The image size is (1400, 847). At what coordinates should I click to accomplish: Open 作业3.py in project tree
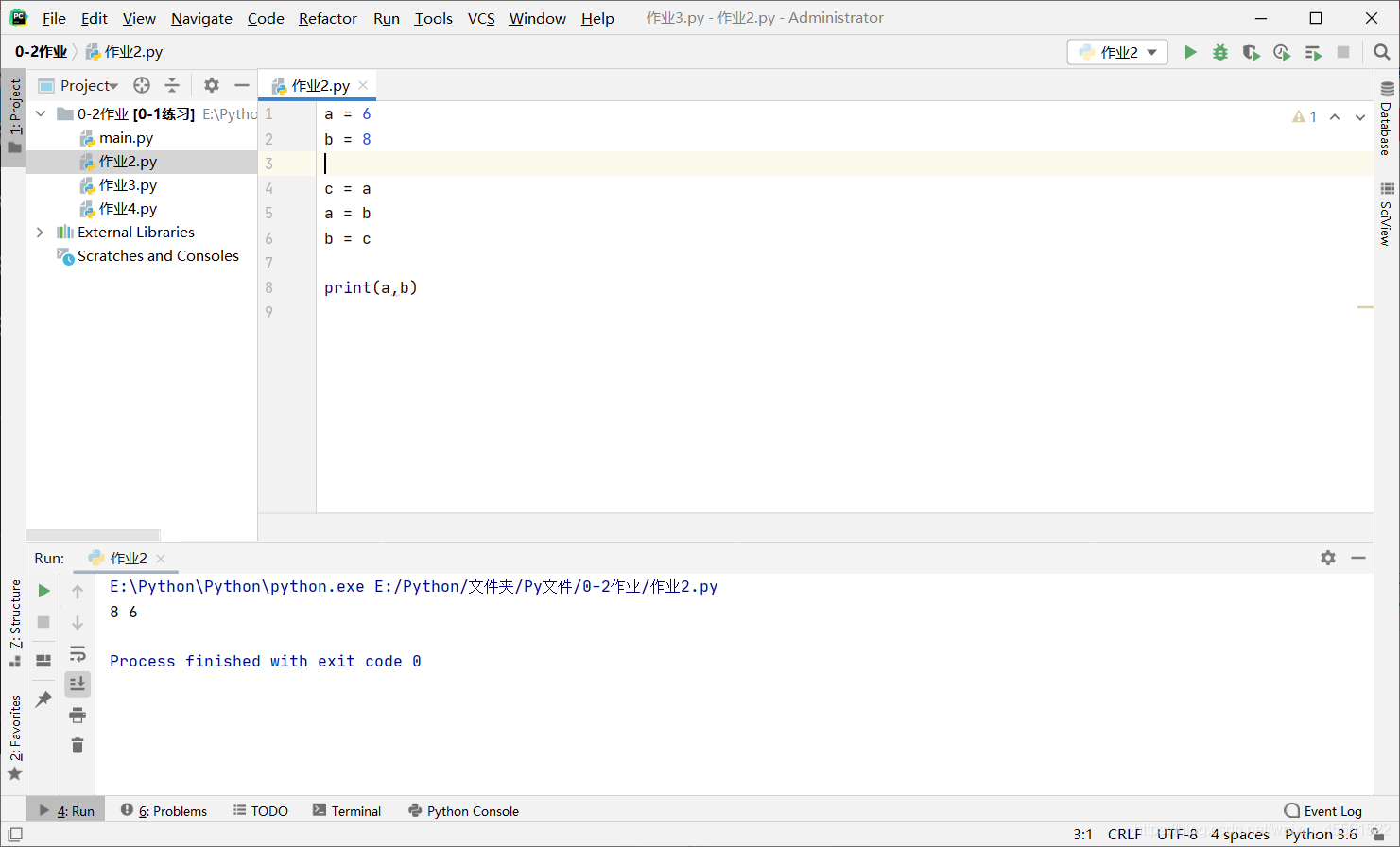[128, 185]
